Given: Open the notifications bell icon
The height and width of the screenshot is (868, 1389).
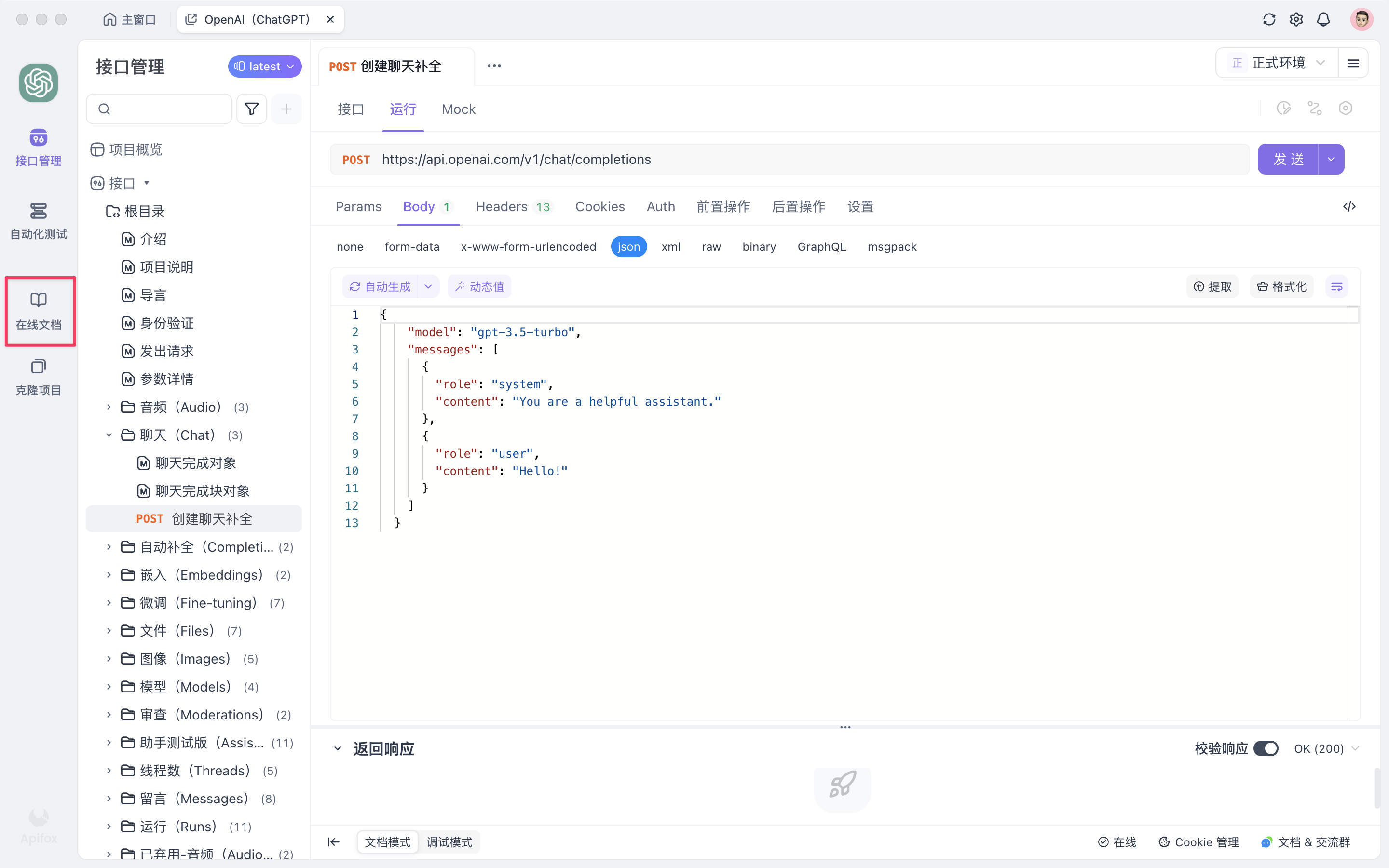Looking at the screenshot, I should tap(1323, 19).
